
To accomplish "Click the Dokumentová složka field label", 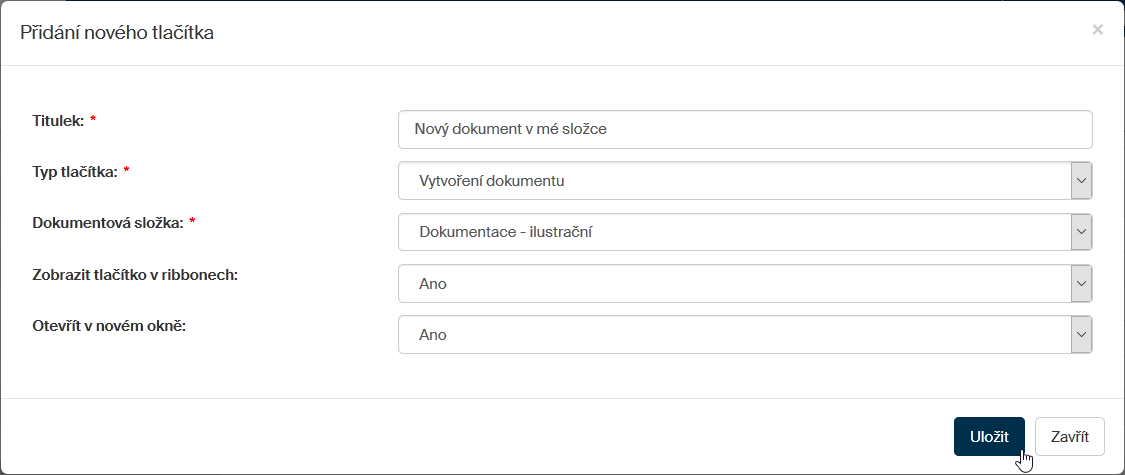I will coord(108,223).
